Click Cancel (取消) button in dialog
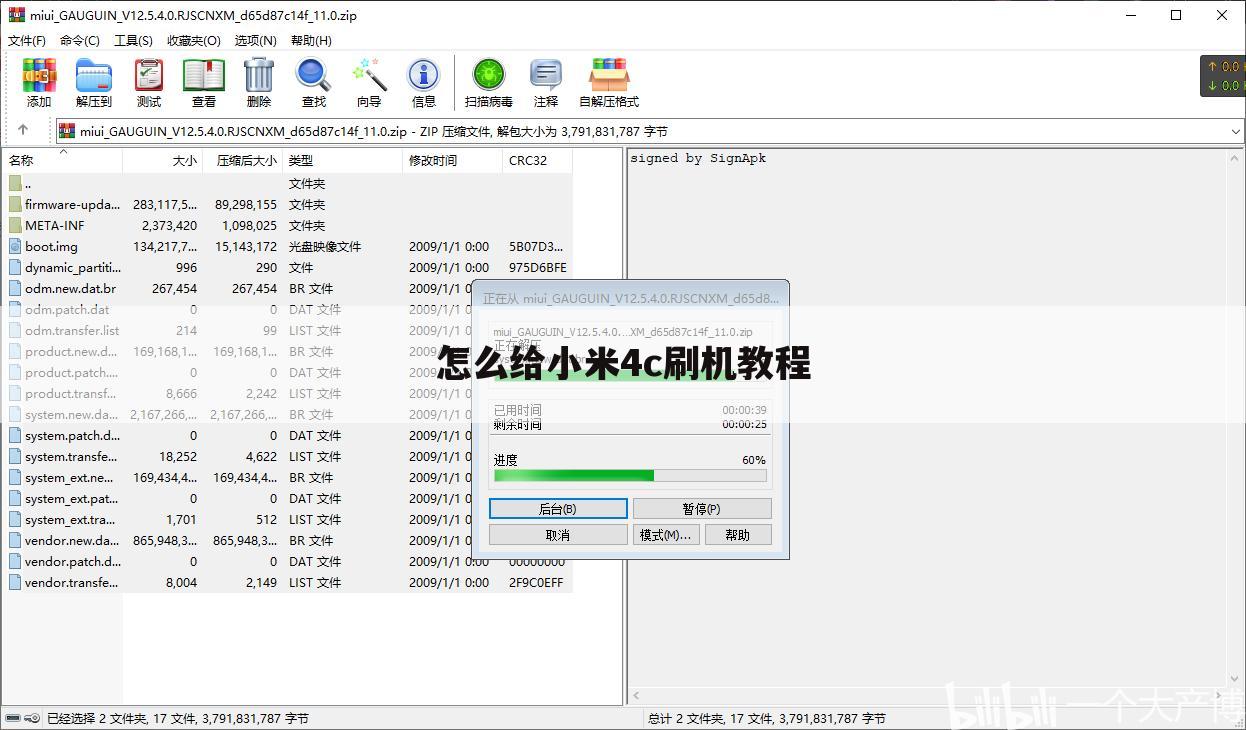Image resolution: width=1246 pixels, height=730 pixels. pos(558,535)
